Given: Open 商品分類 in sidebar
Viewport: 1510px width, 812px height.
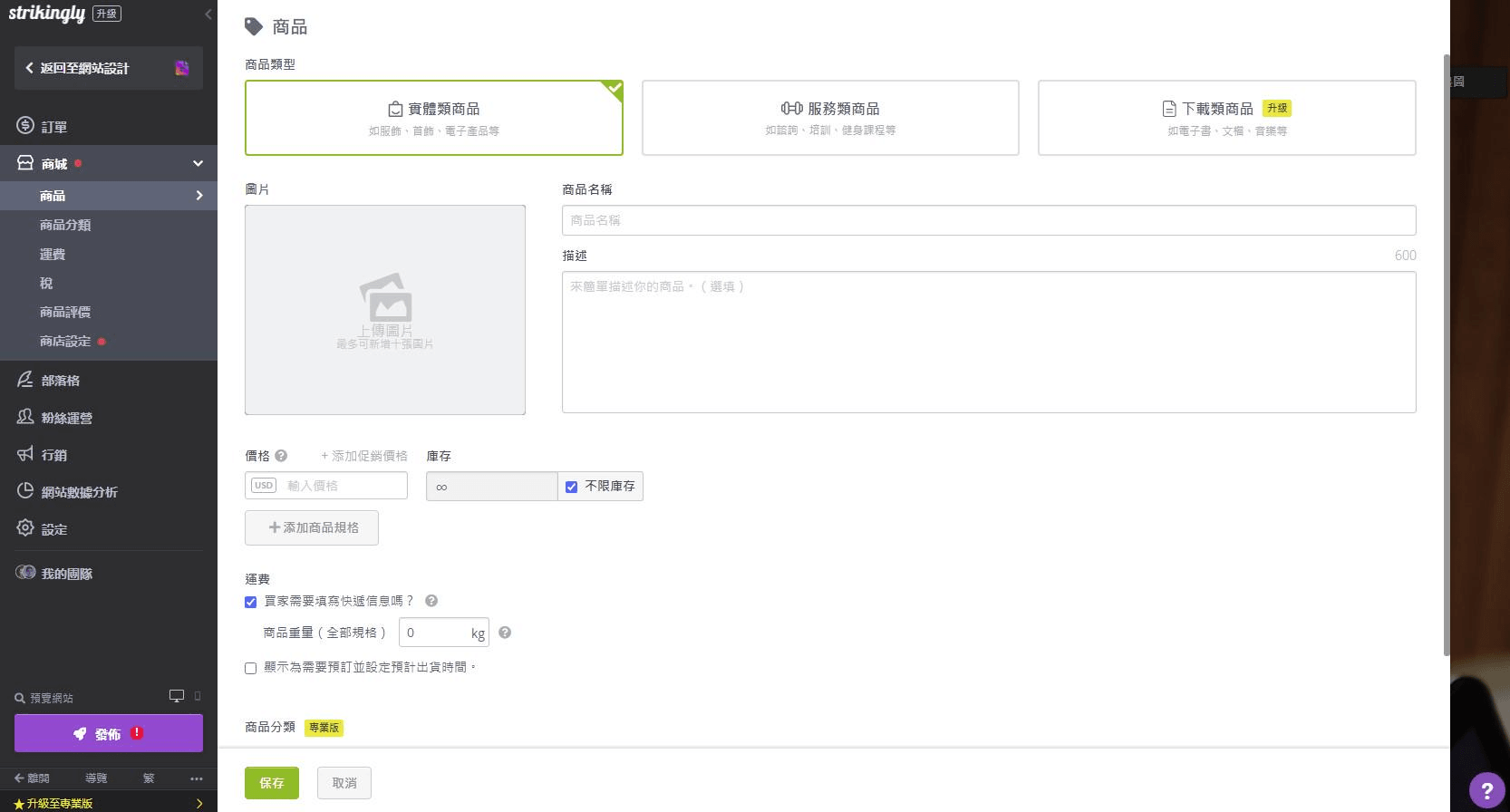Looking at the screenshot, I should 65,225.
